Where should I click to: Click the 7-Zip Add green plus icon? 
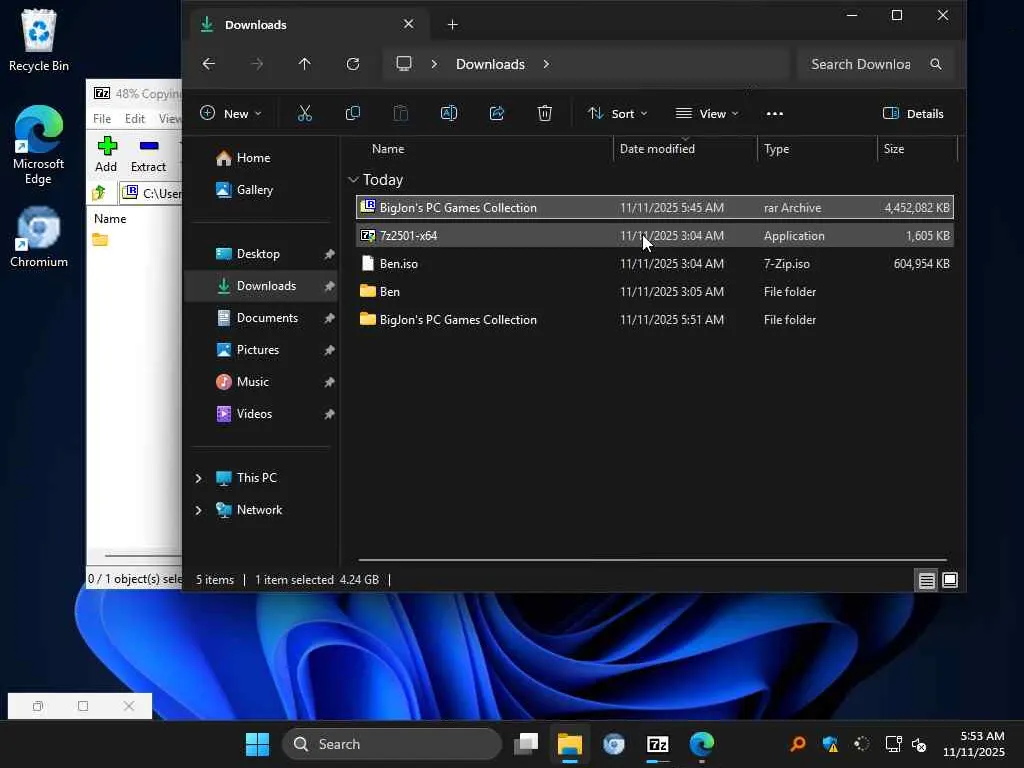point(107,147)
